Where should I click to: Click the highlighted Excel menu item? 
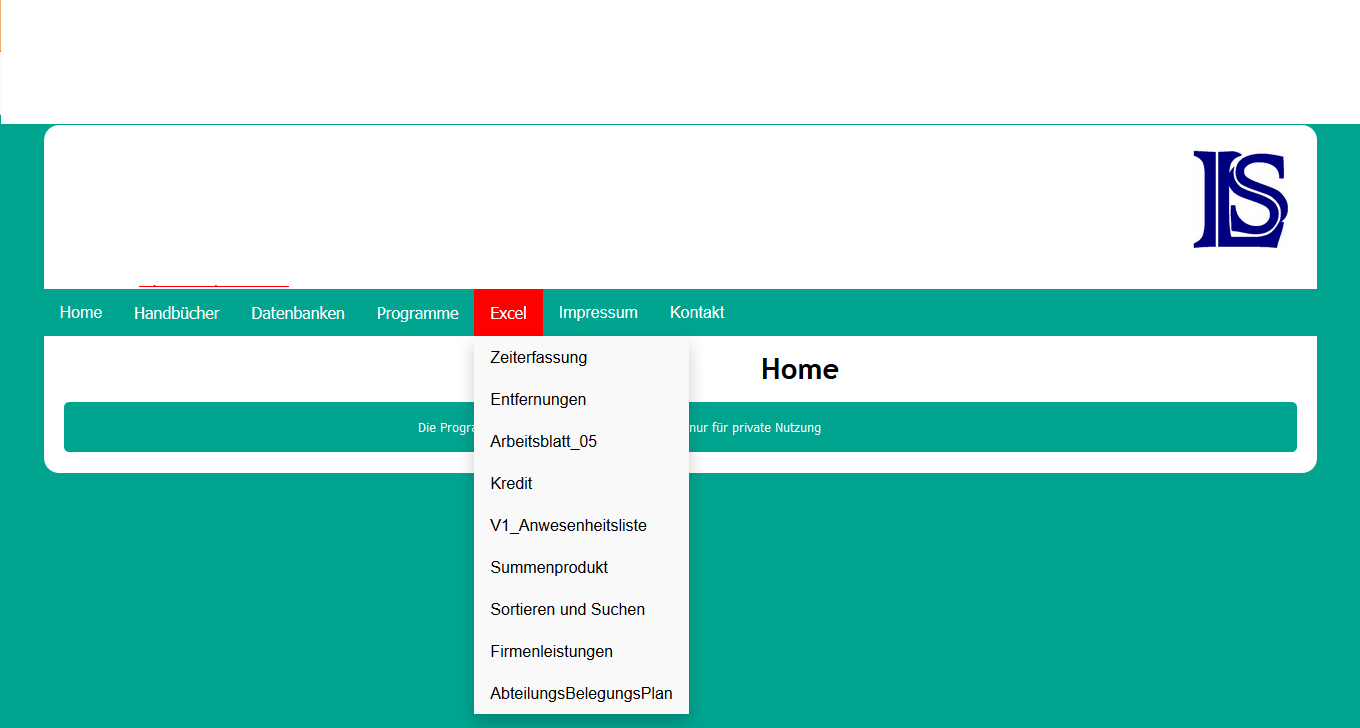(x=508, y=312)
